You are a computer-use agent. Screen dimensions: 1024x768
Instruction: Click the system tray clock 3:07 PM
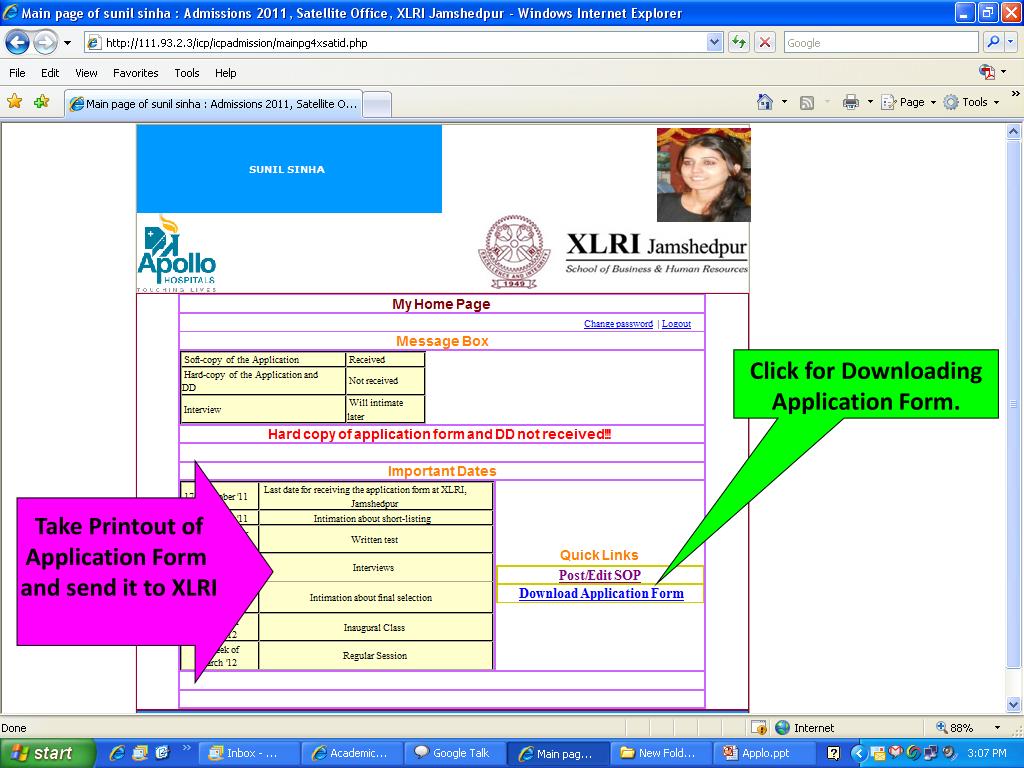pyautogui.click(x=987, y=754)
